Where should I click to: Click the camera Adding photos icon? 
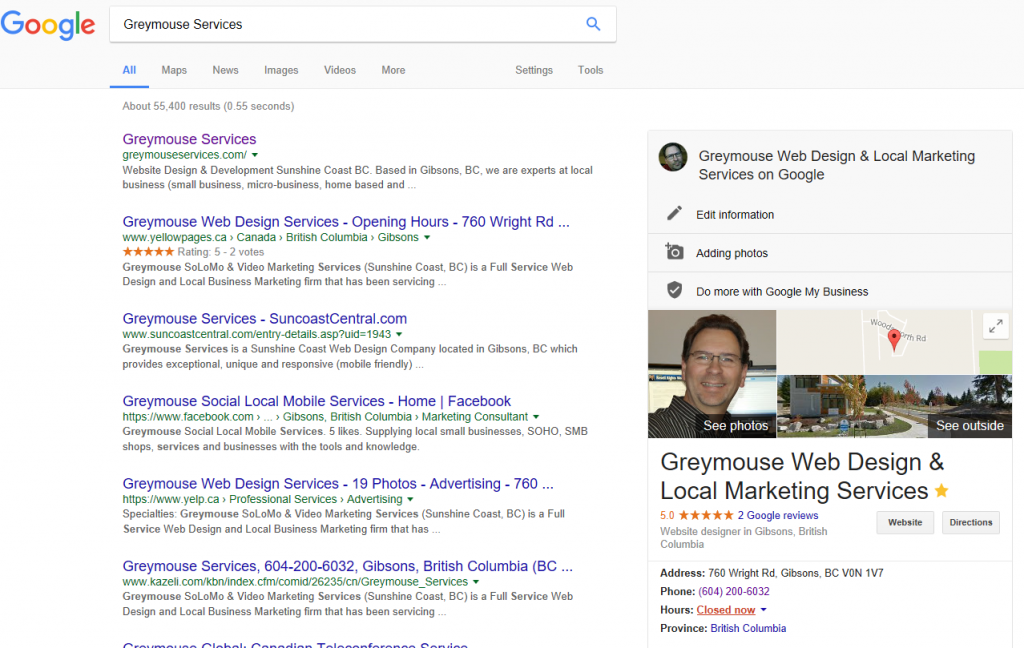click(674, 251)
